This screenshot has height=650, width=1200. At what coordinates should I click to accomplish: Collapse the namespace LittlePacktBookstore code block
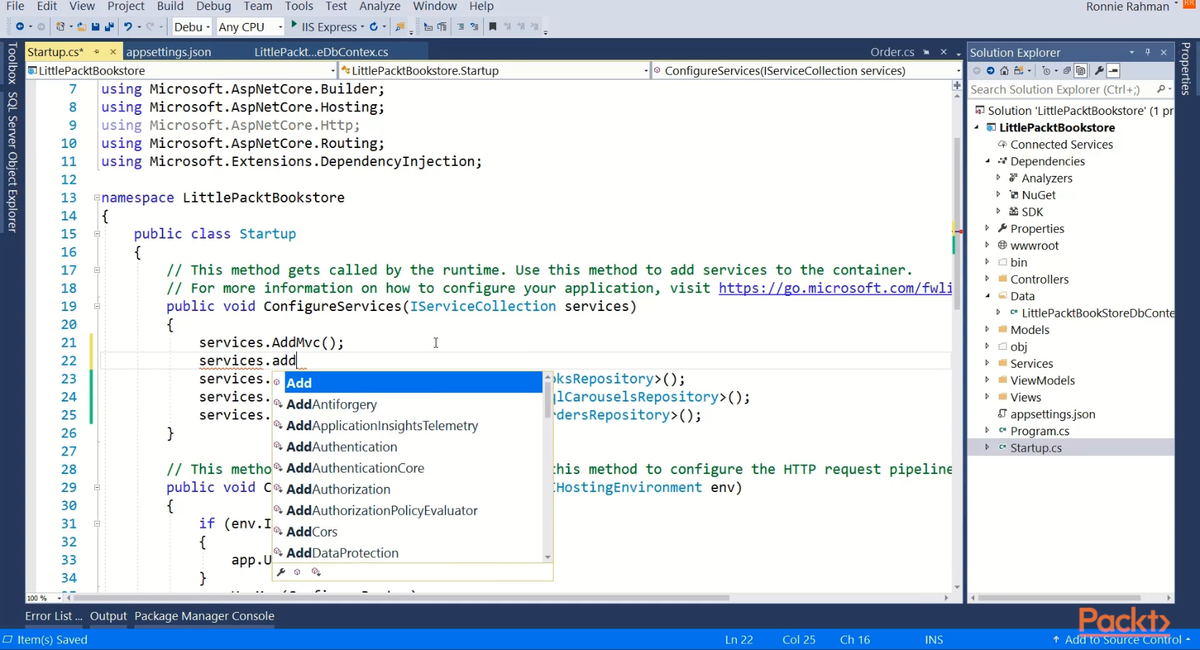(96, 197)
